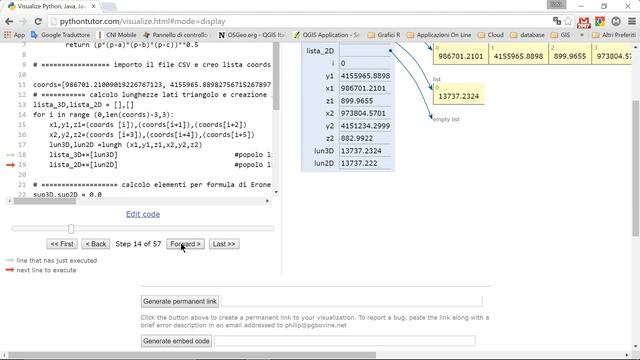Viewport: 640px width, 360px height.
Task: Open the colorful square extension icon
Action: point(600,21)
